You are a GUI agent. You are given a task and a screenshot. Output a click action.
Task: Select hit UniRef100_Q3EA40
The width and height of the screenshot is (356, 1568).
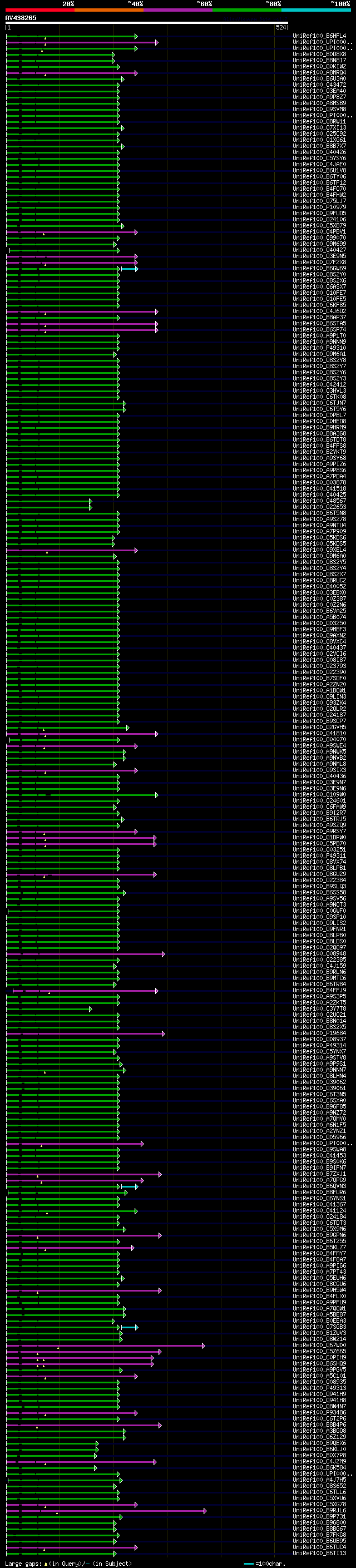319,91
